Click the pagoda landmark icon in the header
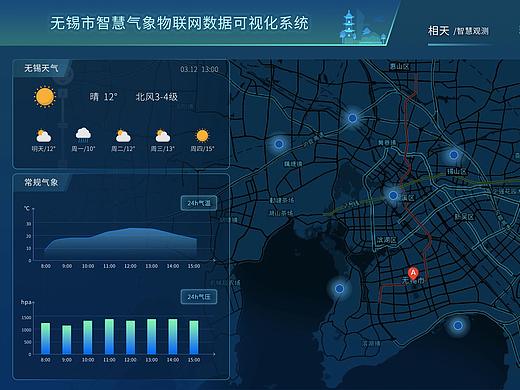Screen dimensions: 520x390 pyautogui.click(x=349, y=26)
